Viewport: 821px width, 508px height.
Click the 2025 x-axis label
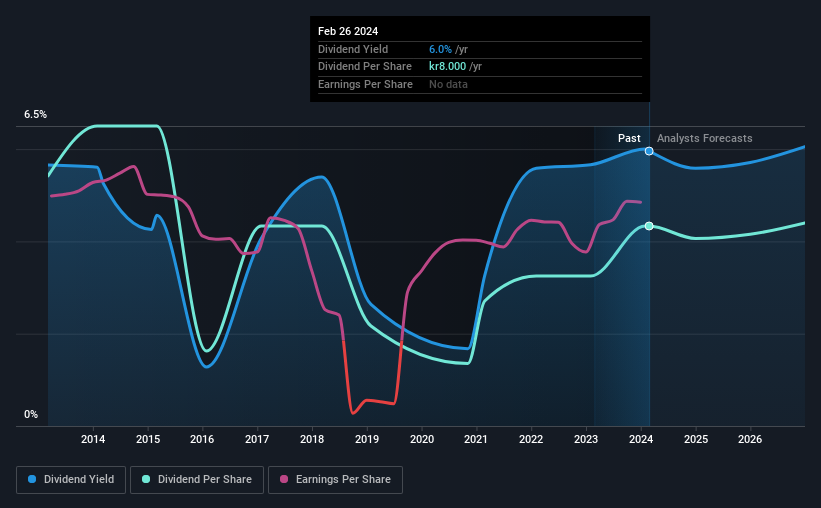(x=696, y=439)
